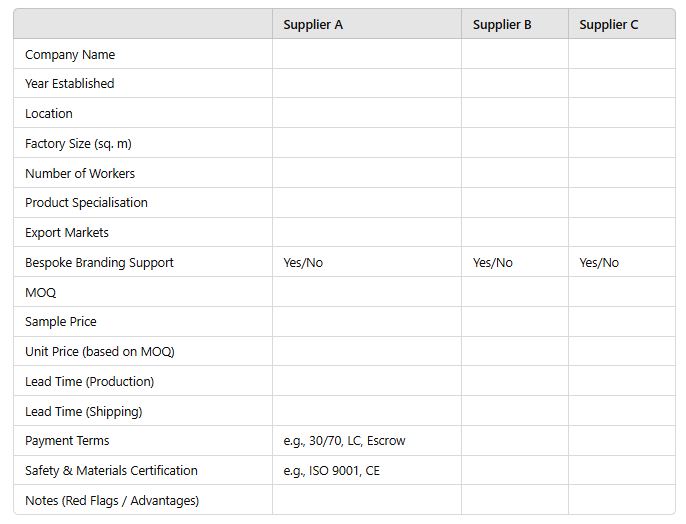
Task: Select the Unit Price (based on MOQ) label
Action: 100,352
